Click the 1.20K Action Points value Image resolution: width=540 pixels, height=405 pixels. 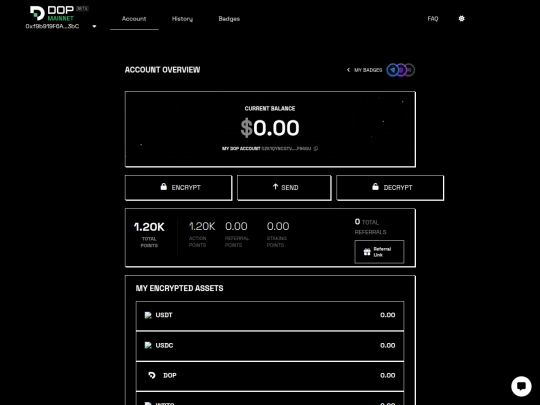[202, 226]
